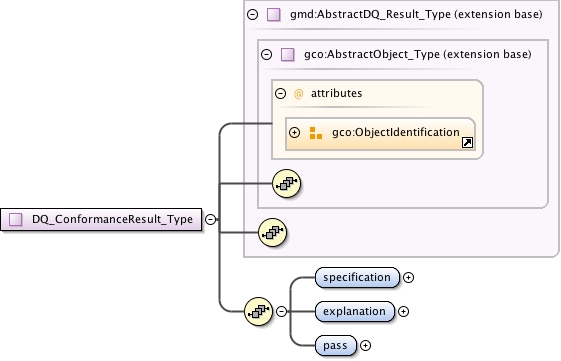Expand the specification element
Image resolution: width=561 pixels, height=361 pixels.
(408, 277)
